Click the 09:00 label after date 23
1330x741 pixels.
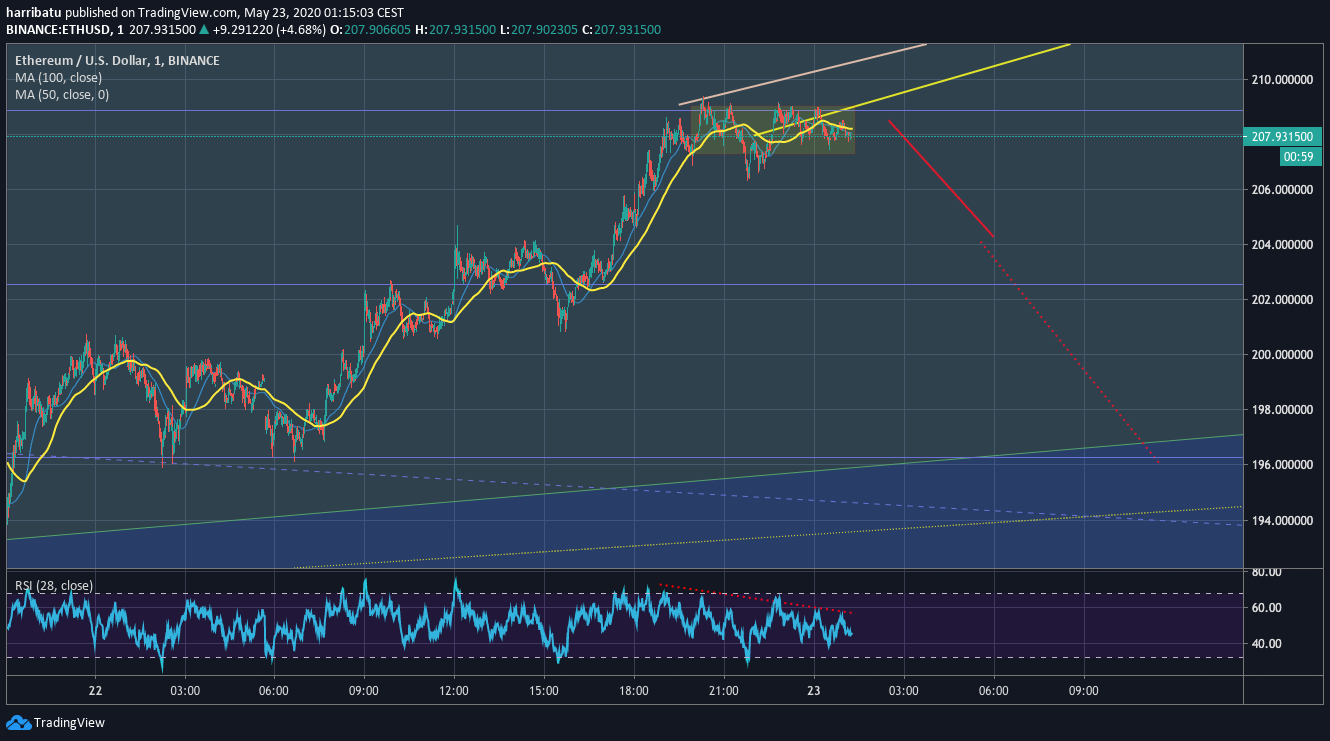tap(1083, 691)
